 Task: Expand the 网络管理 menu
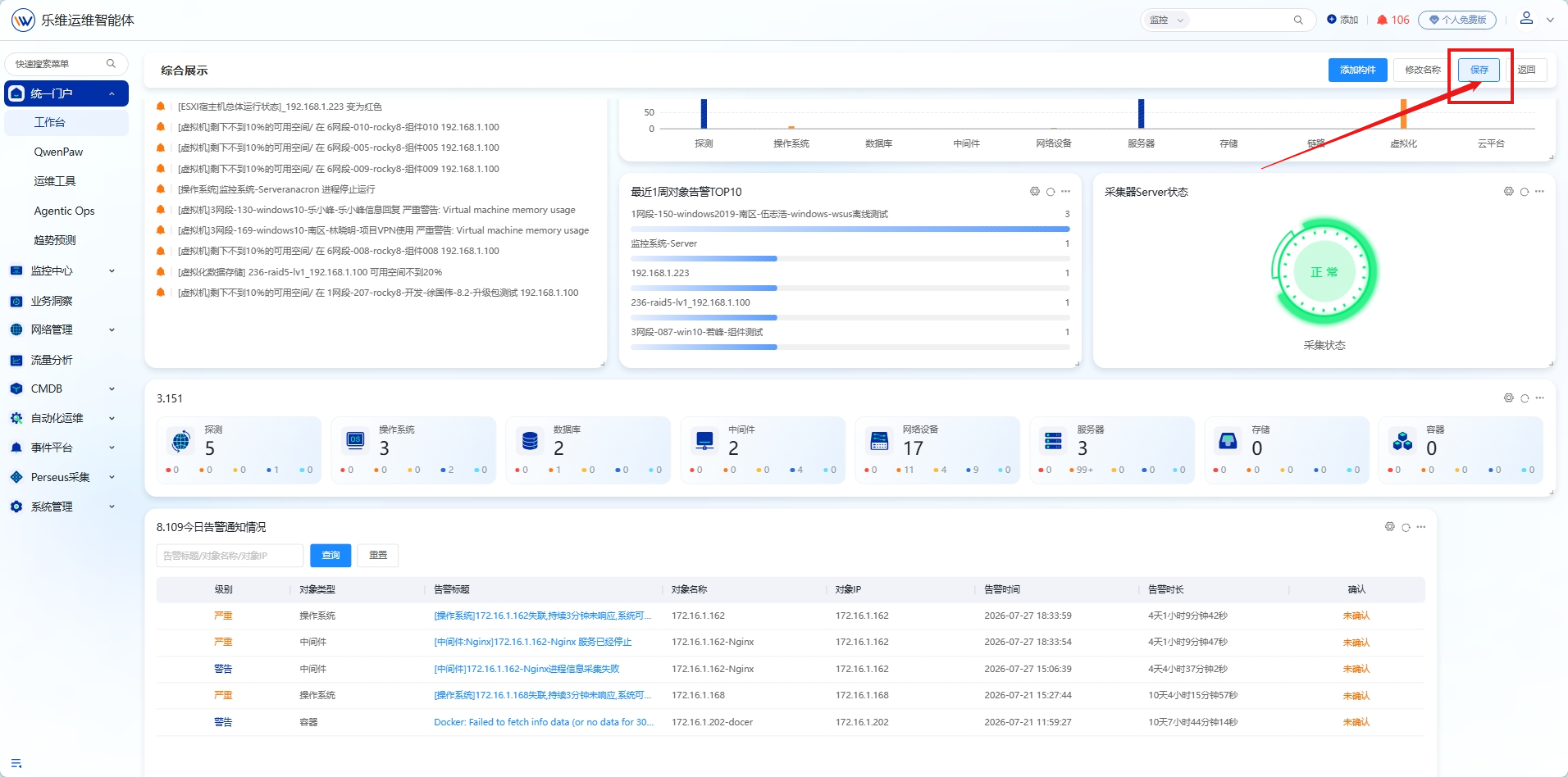[x=112, y=329]
